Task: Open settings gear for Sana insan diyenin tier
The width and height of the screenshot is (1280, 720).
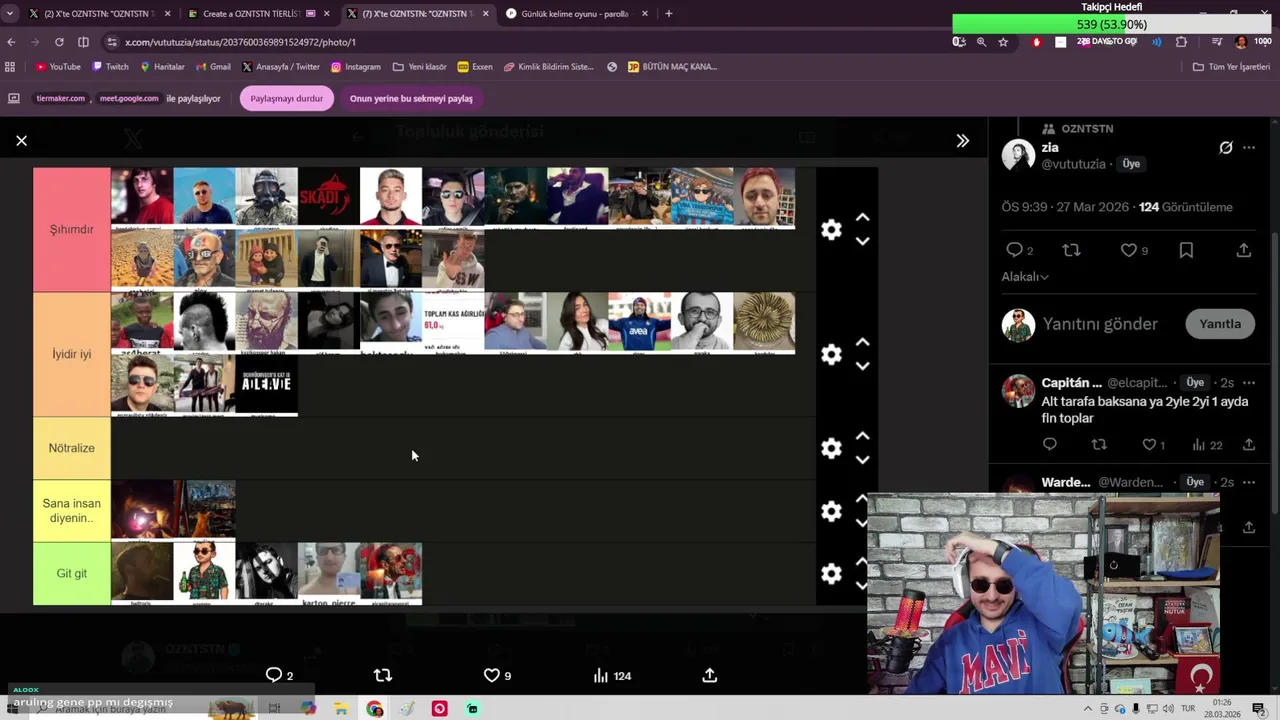Action: point(831,511)
